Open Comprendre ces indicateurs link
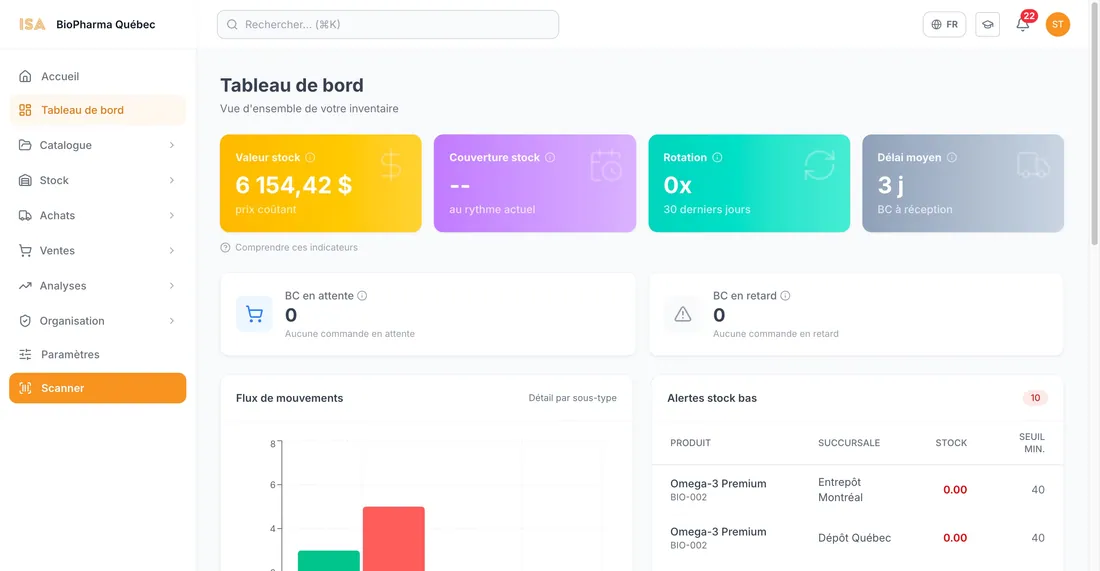The image size is (1100, 571). coord(289,248)
